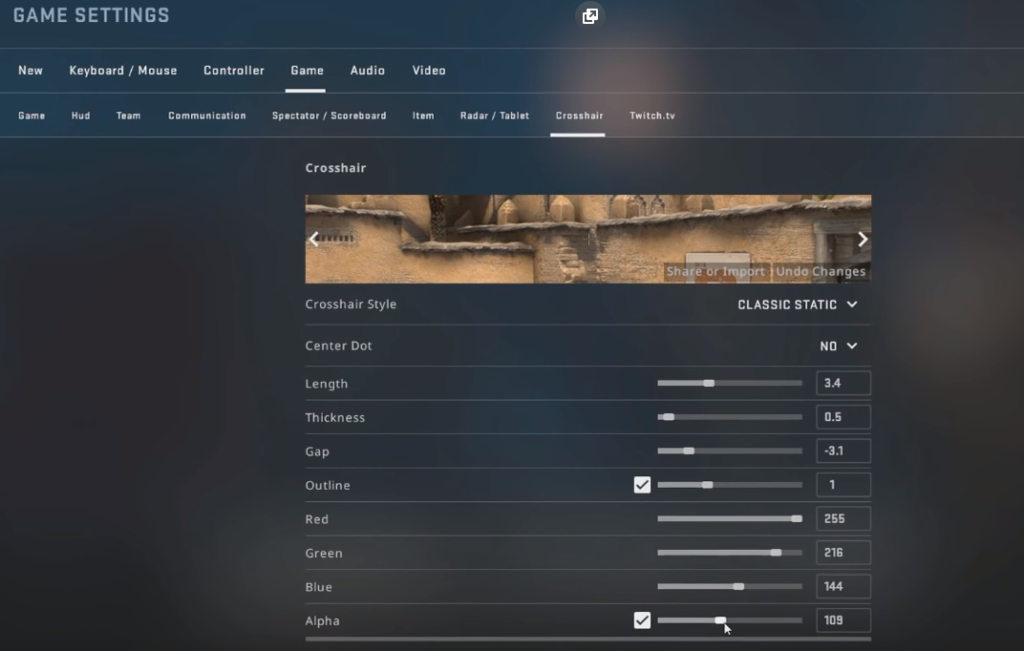Adjust the Green color slider
This screenshot has height=651, width=1024.
(729, 553)
